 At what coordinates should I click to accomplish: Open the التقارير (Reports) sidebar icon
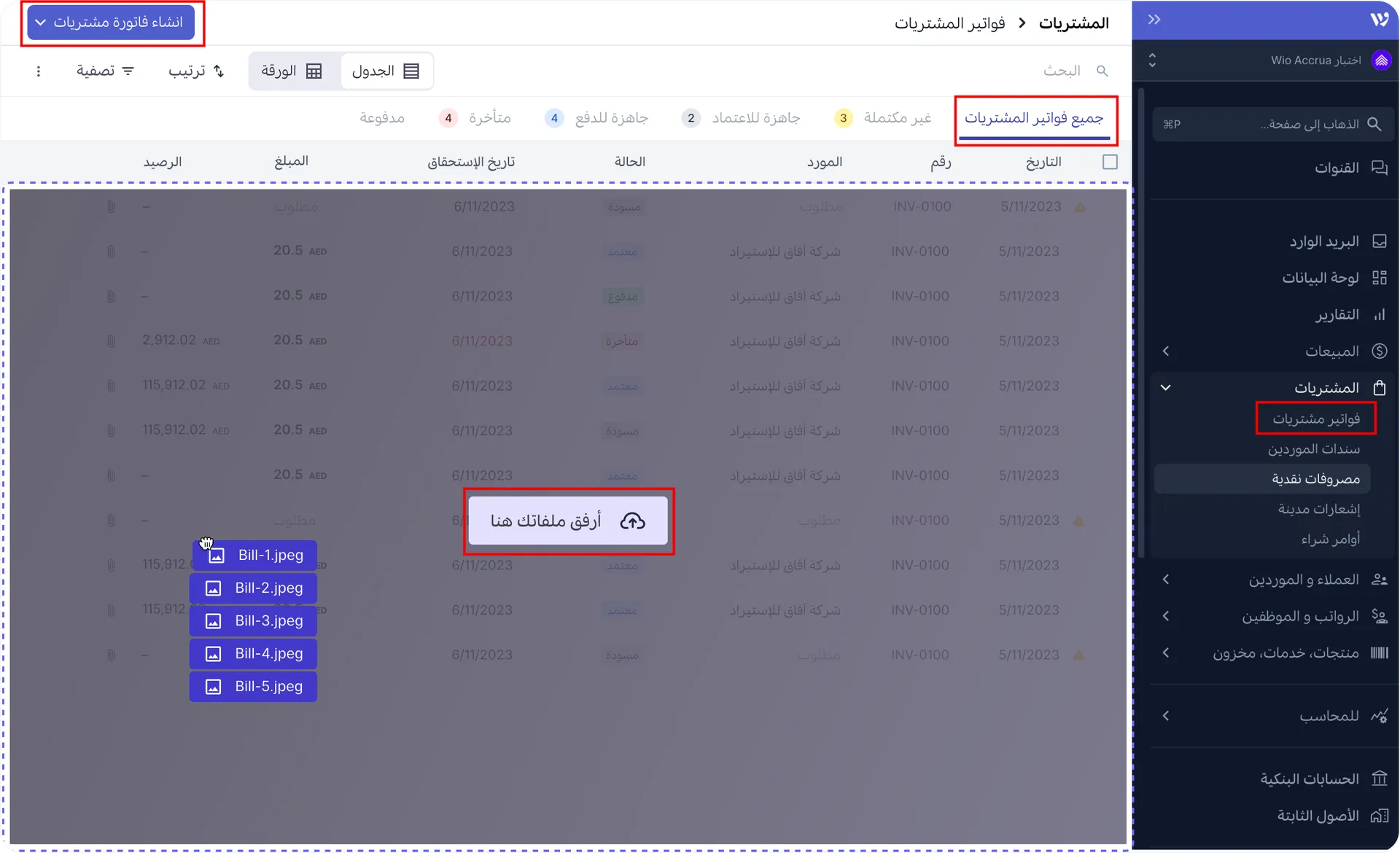tap(1380, 314)
